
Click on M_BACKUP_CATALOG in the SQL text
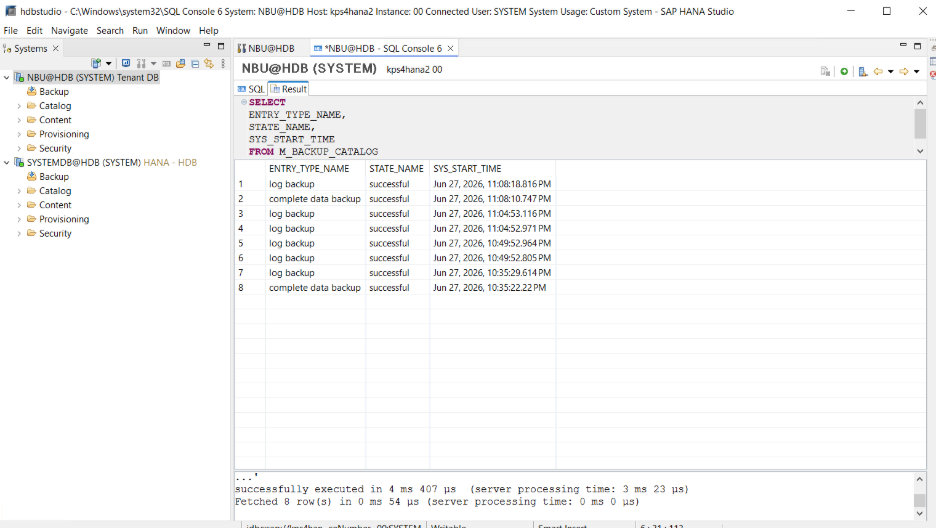(328, 152)
